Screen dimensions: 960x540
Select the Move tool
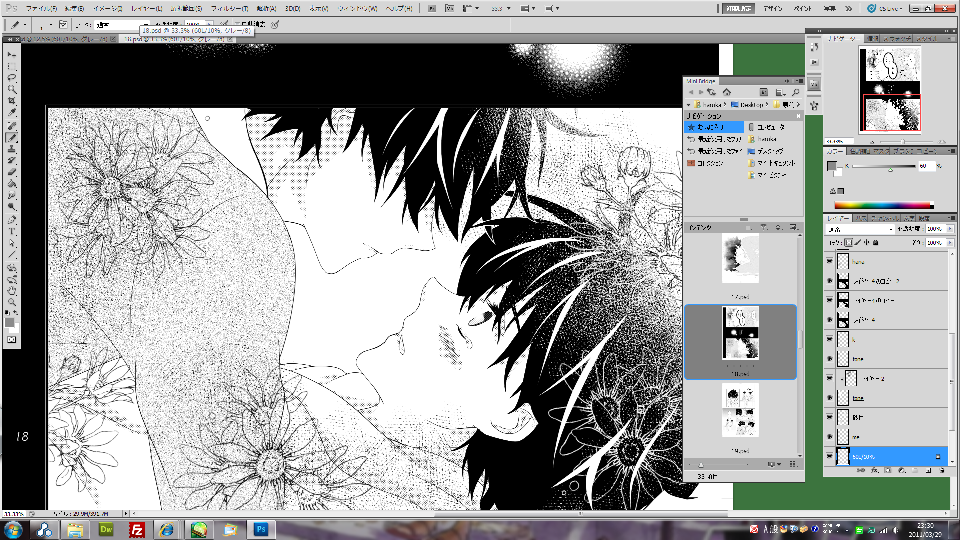(12, 55)
